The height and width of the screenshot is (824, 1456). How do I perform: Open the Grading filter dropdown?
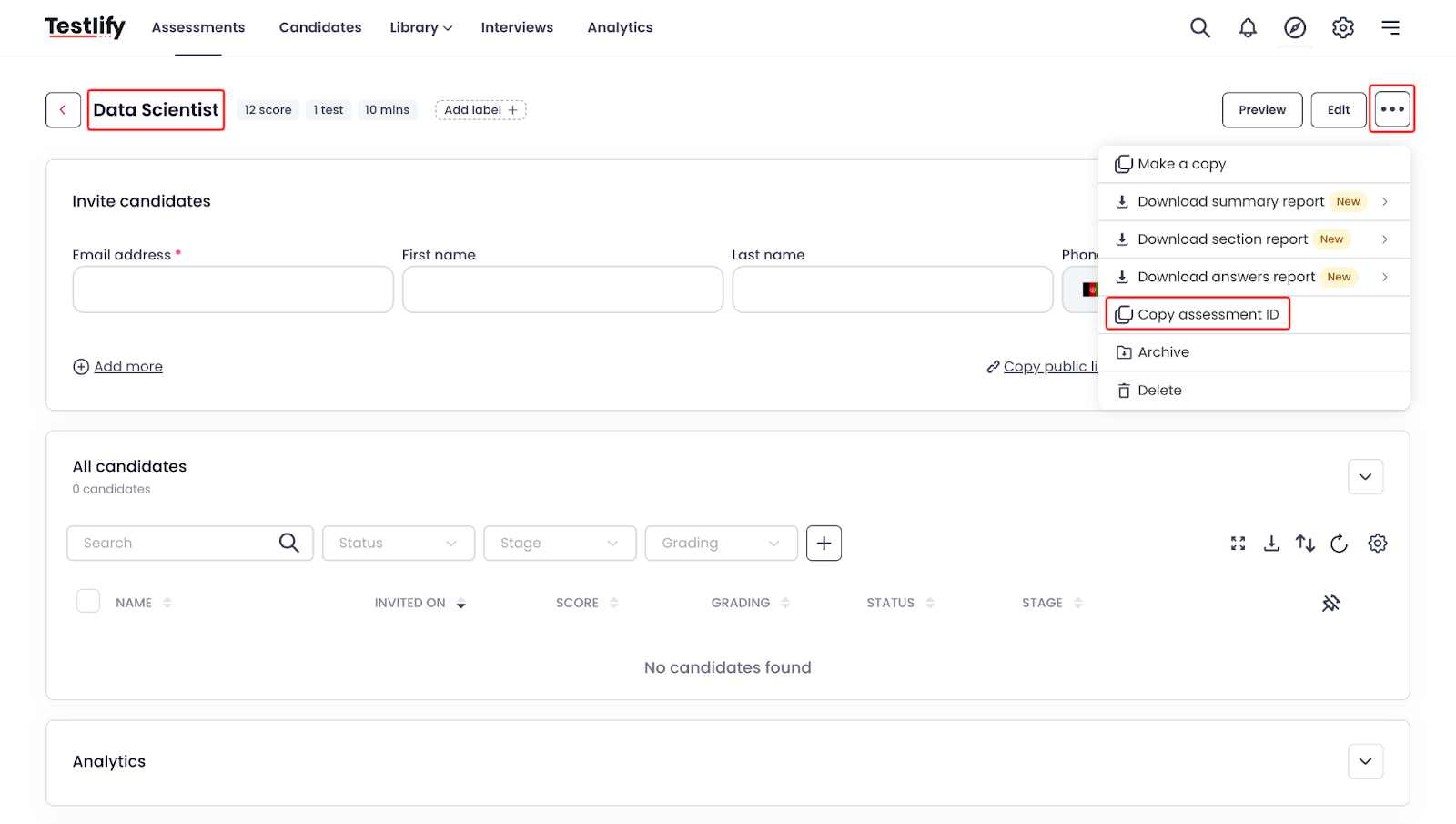[x=722, y=544]
